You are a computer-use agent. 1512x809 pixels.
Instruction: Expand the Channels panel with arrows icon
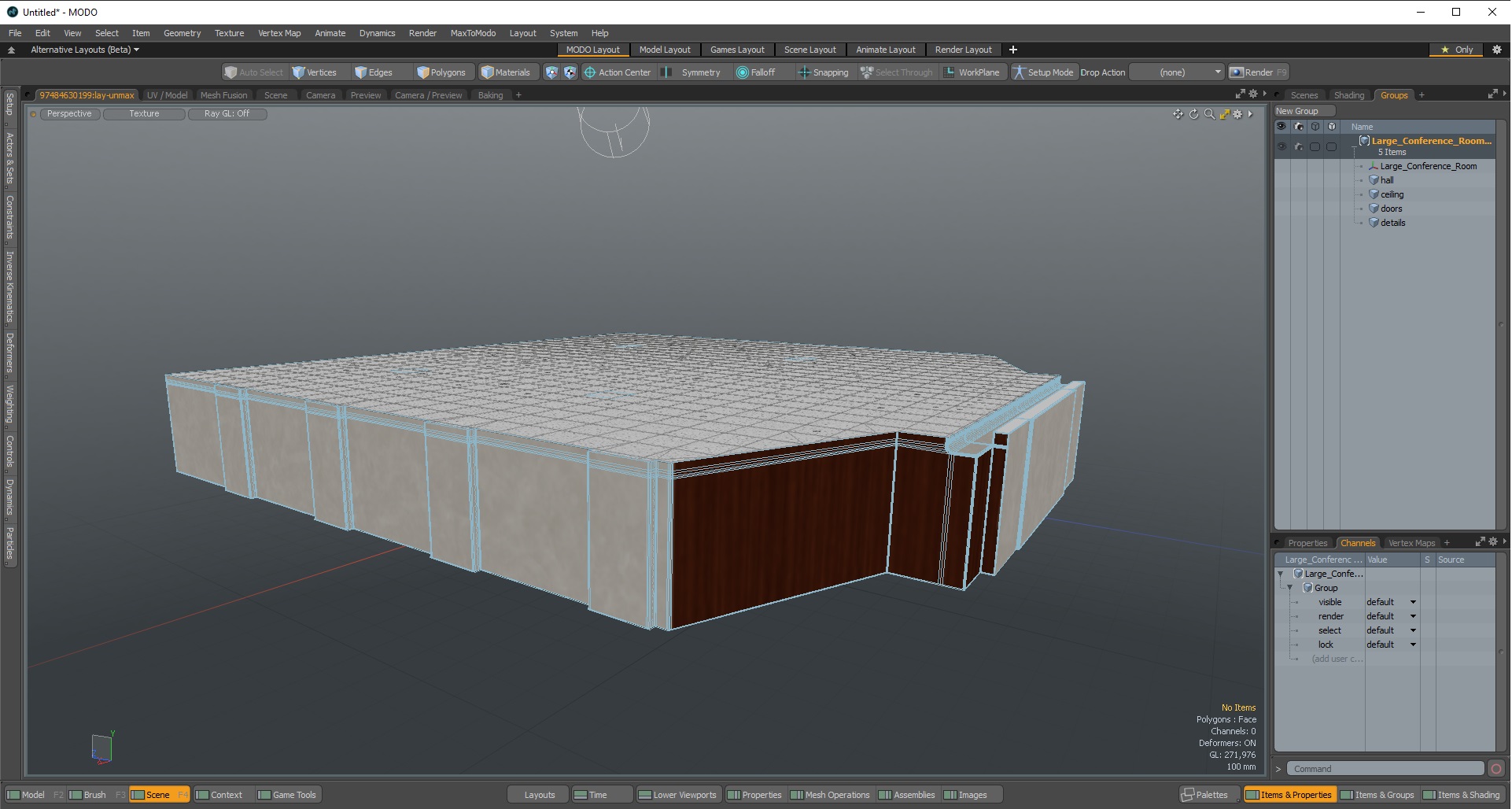coord(1481,542)
